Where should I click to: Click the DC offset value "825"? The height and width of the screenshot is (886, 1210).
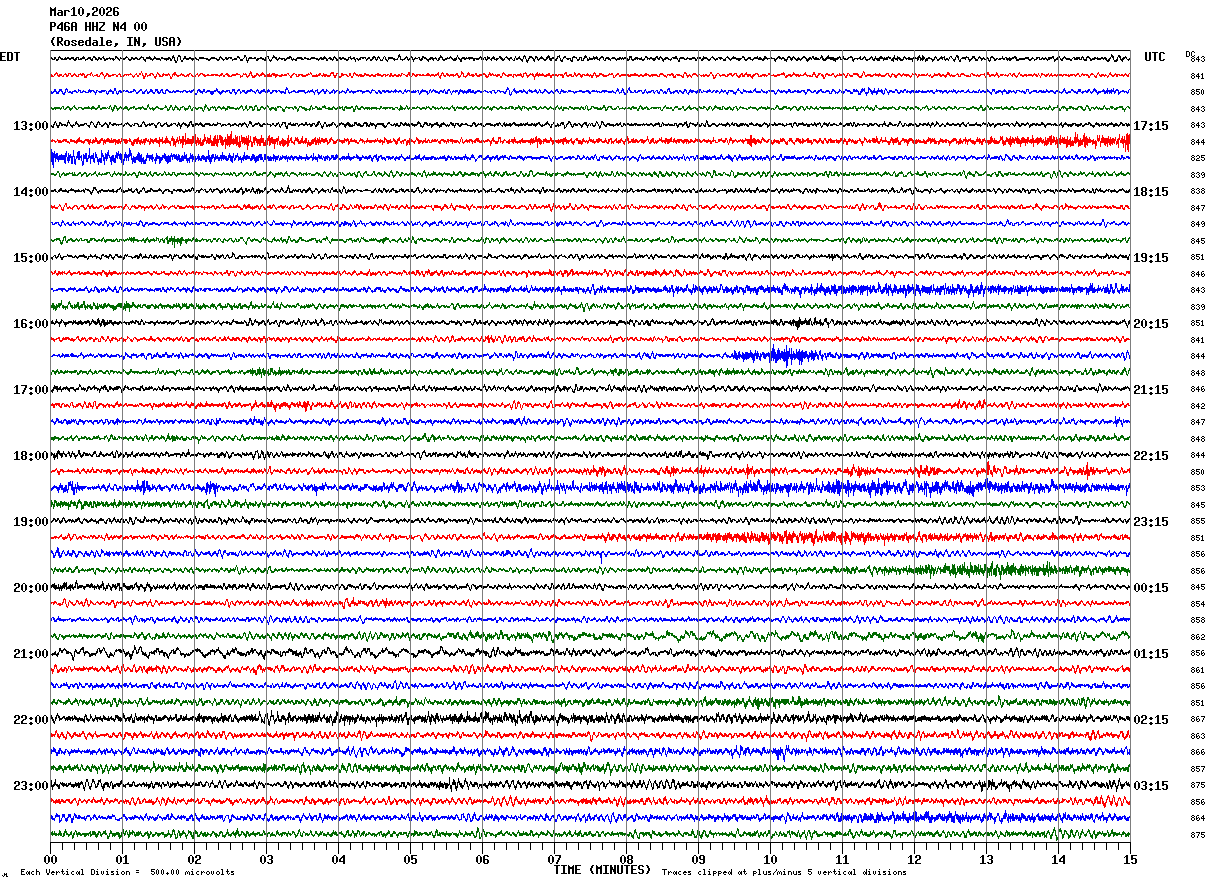coord(1197,159)
